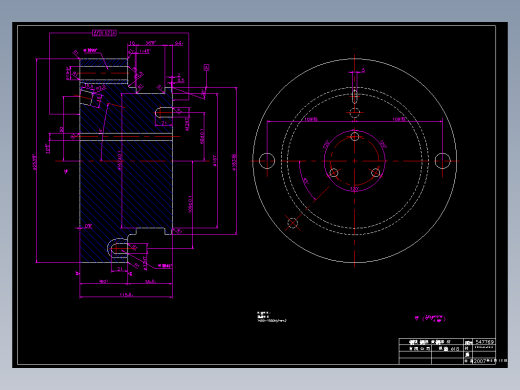Click the top row of title block table
The height and width of the screenshot is (390, 520).
click(x=447, y=342)
